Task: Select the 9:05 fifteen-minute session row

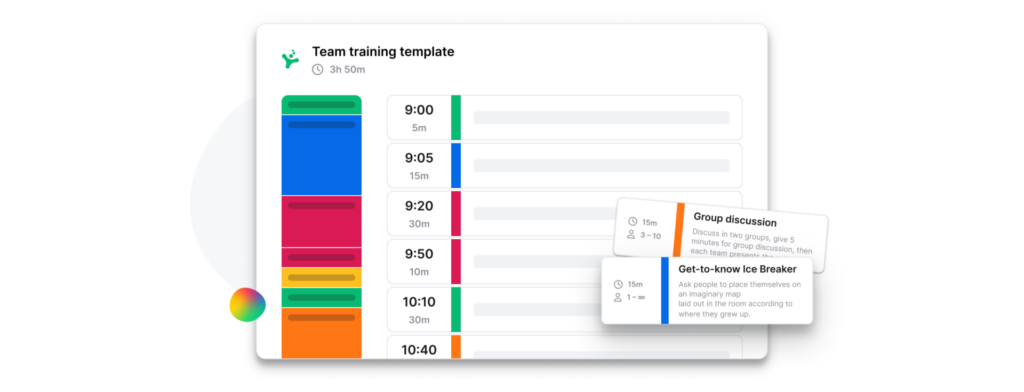Action: click(x=565, y=165)
